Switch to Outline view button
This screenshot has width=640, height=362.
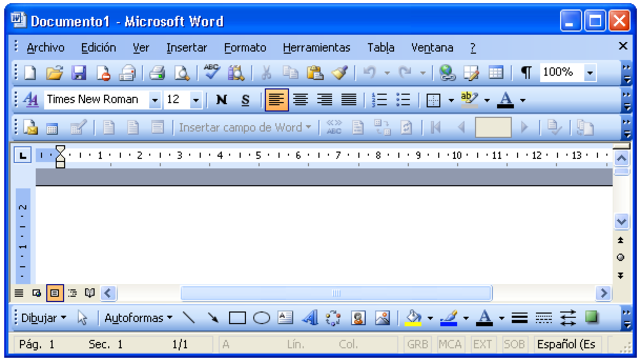(x=73, y=293)
